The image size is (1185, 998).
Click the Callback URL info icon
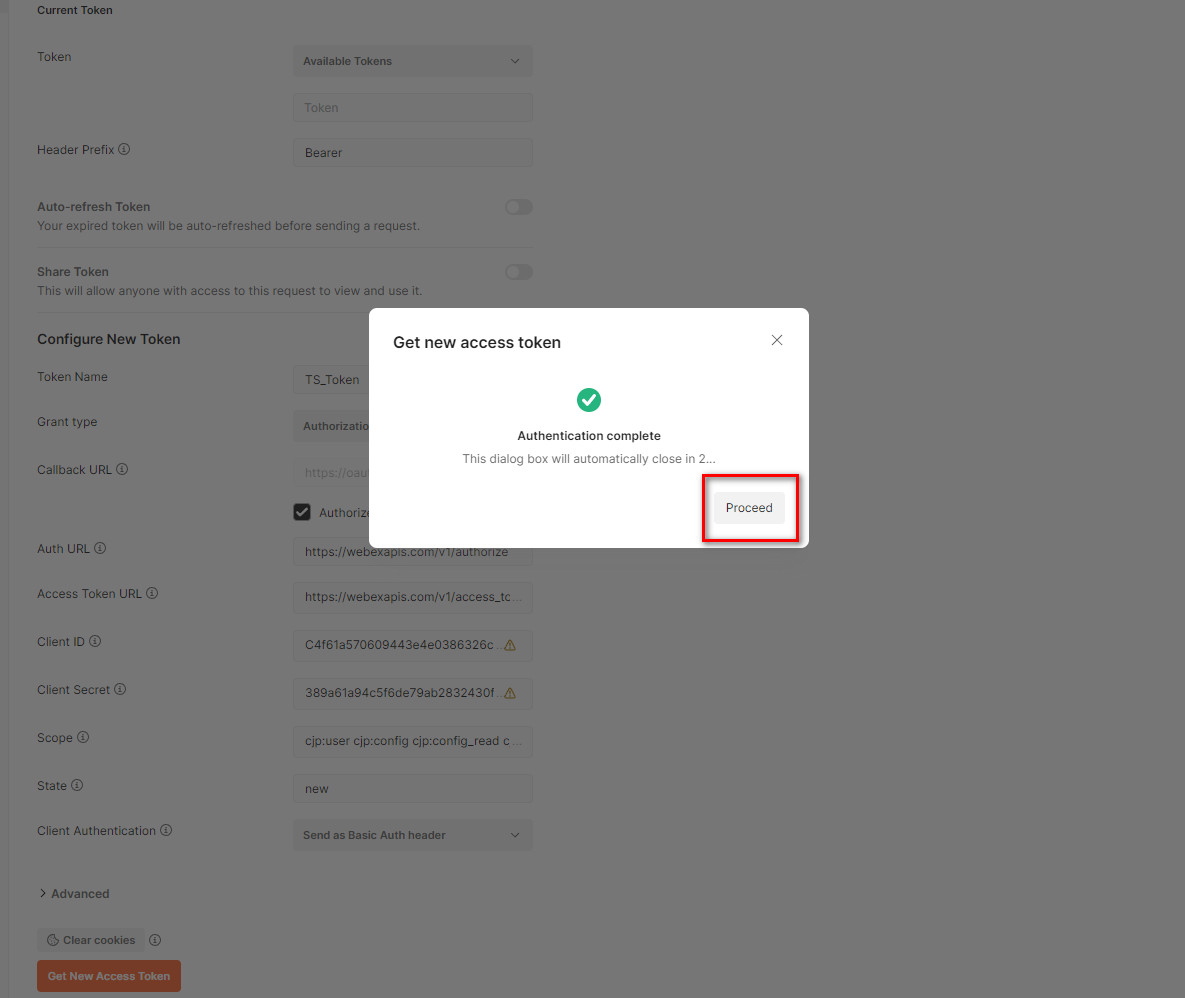click(122, 469)
